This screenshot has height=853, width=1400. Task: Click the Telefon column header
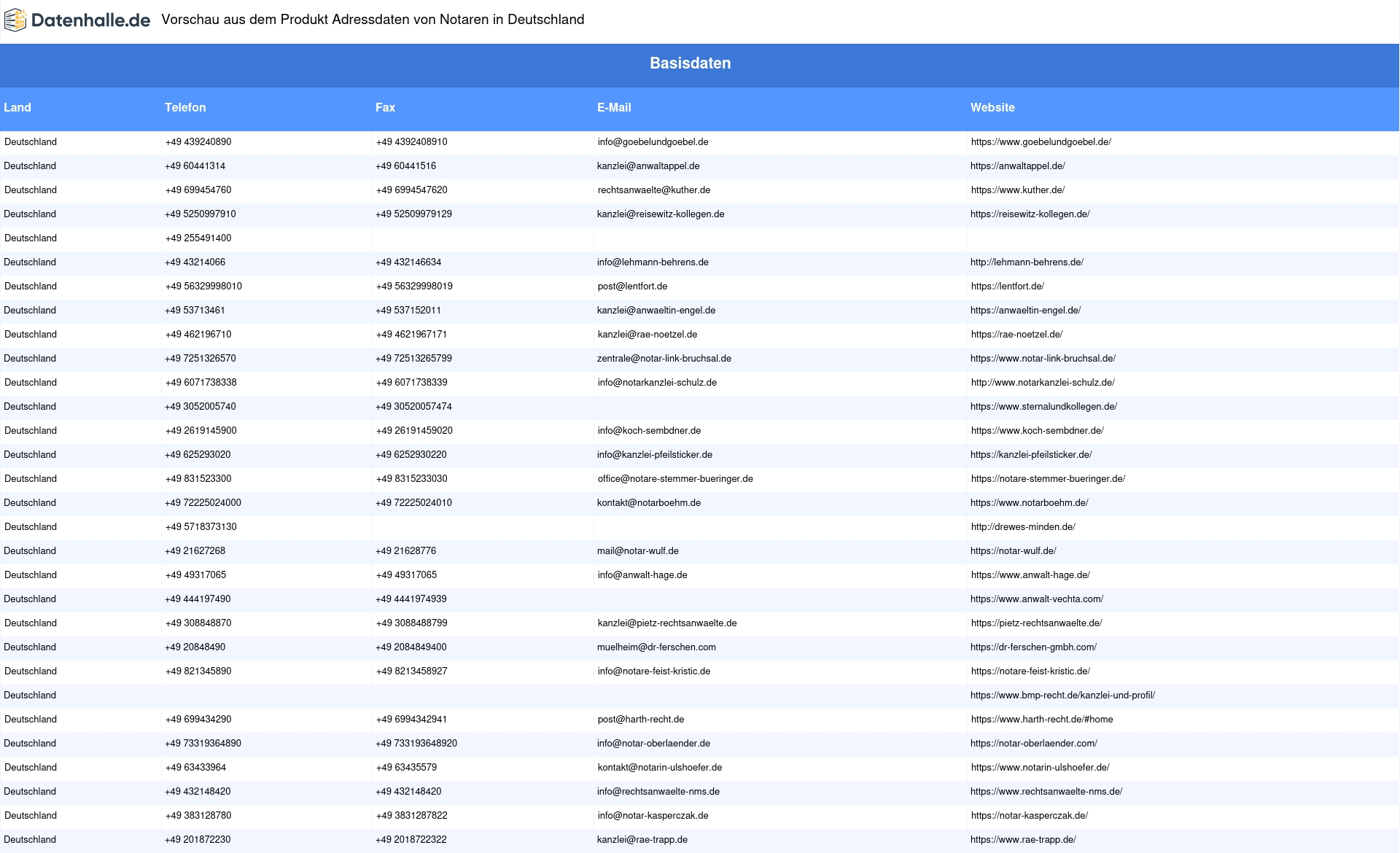[x=185, y=107]
